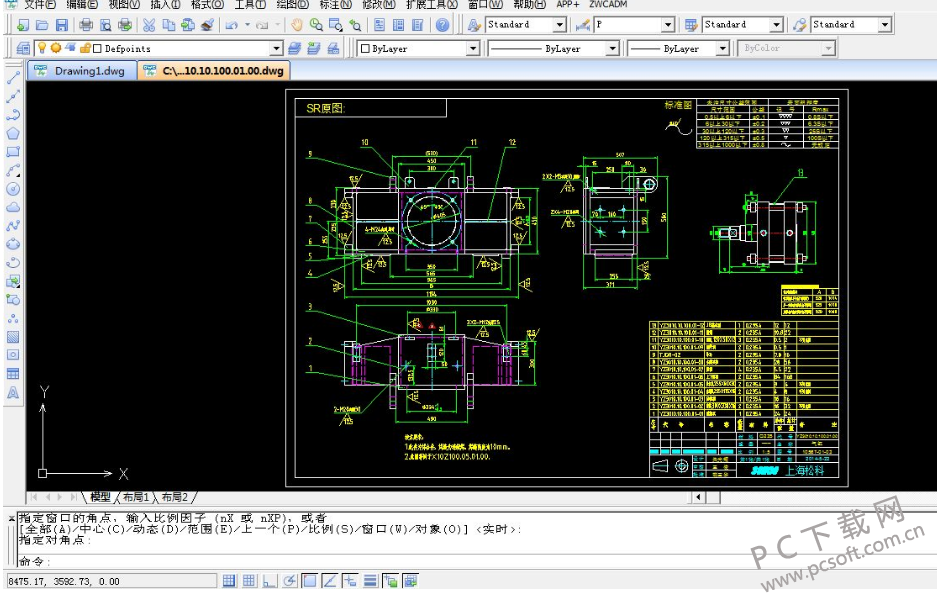Screen dimensions: 937x594
Task: Toggle Grid display in status bar
Action: pyautogui.click(x=249, y=580)
